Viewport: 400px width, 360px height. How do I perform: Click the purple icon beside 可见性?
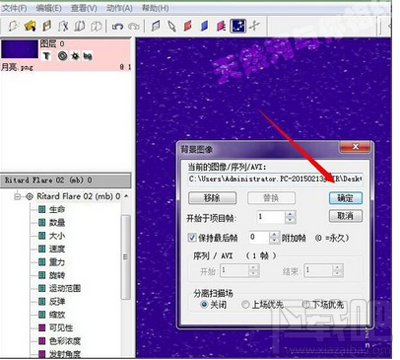[x=42, y=328]
